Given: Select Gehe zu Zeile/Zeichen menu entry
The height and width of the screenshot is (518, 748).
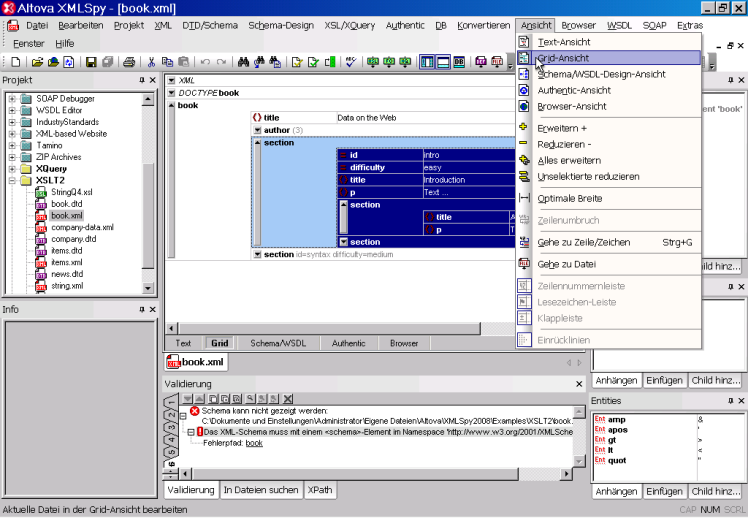Looking at the screenshot, I should coord(609,242).
